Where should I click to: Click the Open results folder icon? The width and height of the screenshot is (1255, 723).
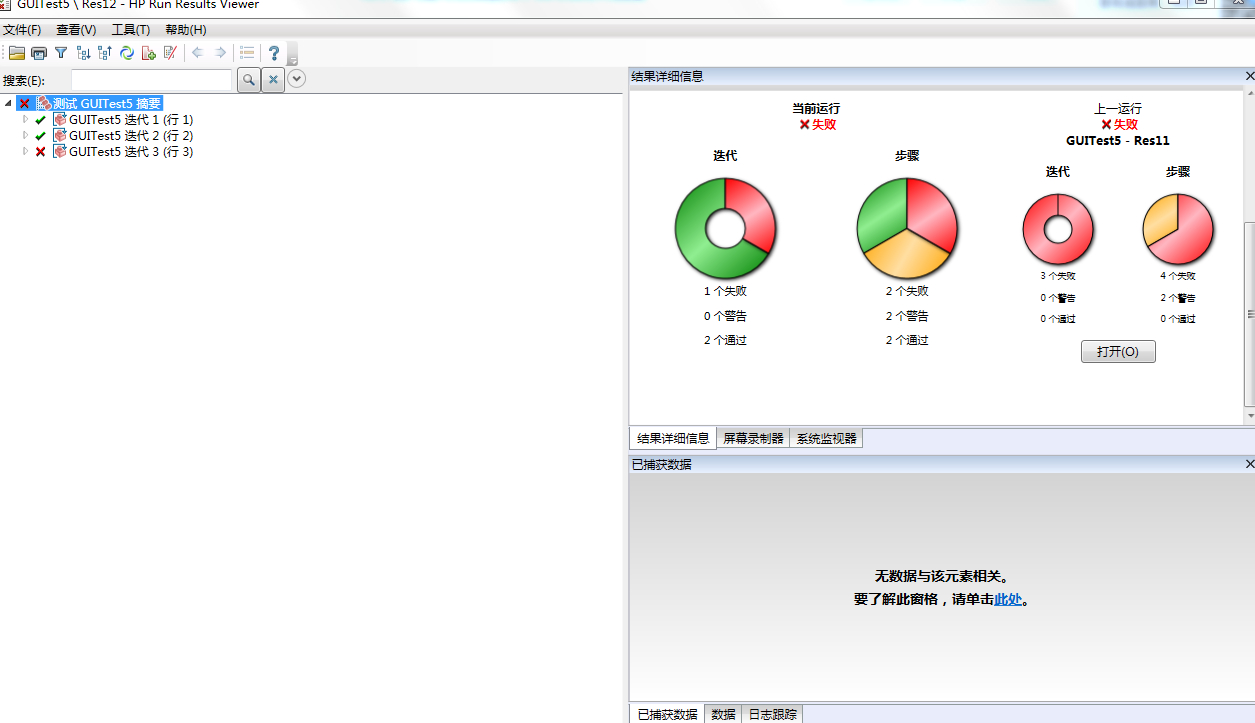pos(17,53)
